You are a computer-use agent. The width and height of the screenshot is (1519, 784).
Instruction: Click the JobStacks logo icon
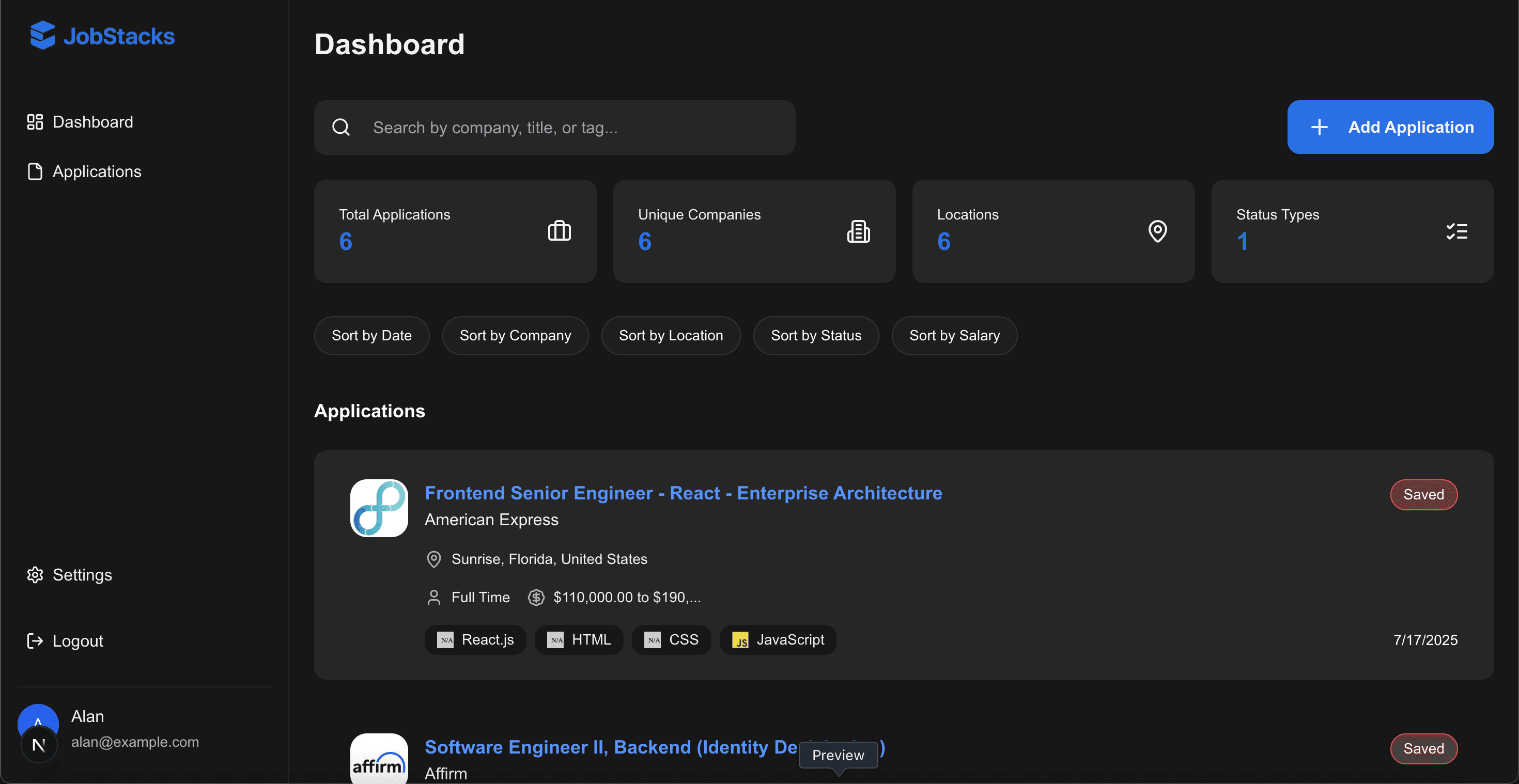42,35
